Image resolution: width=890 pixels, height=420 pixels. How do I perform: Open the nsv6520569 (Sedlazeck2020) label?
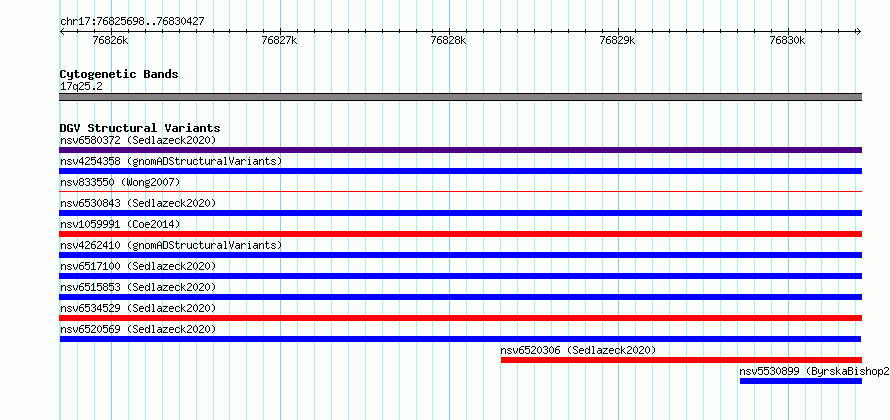click(x=138, y=329)
